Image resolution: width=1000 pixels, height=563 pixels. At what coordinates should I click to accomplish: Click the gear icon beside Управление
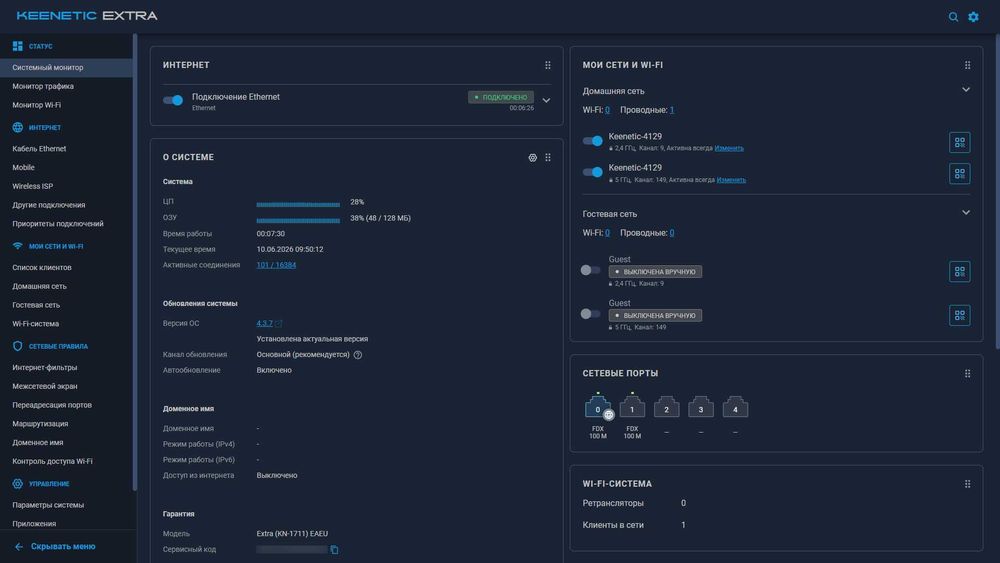17,483
